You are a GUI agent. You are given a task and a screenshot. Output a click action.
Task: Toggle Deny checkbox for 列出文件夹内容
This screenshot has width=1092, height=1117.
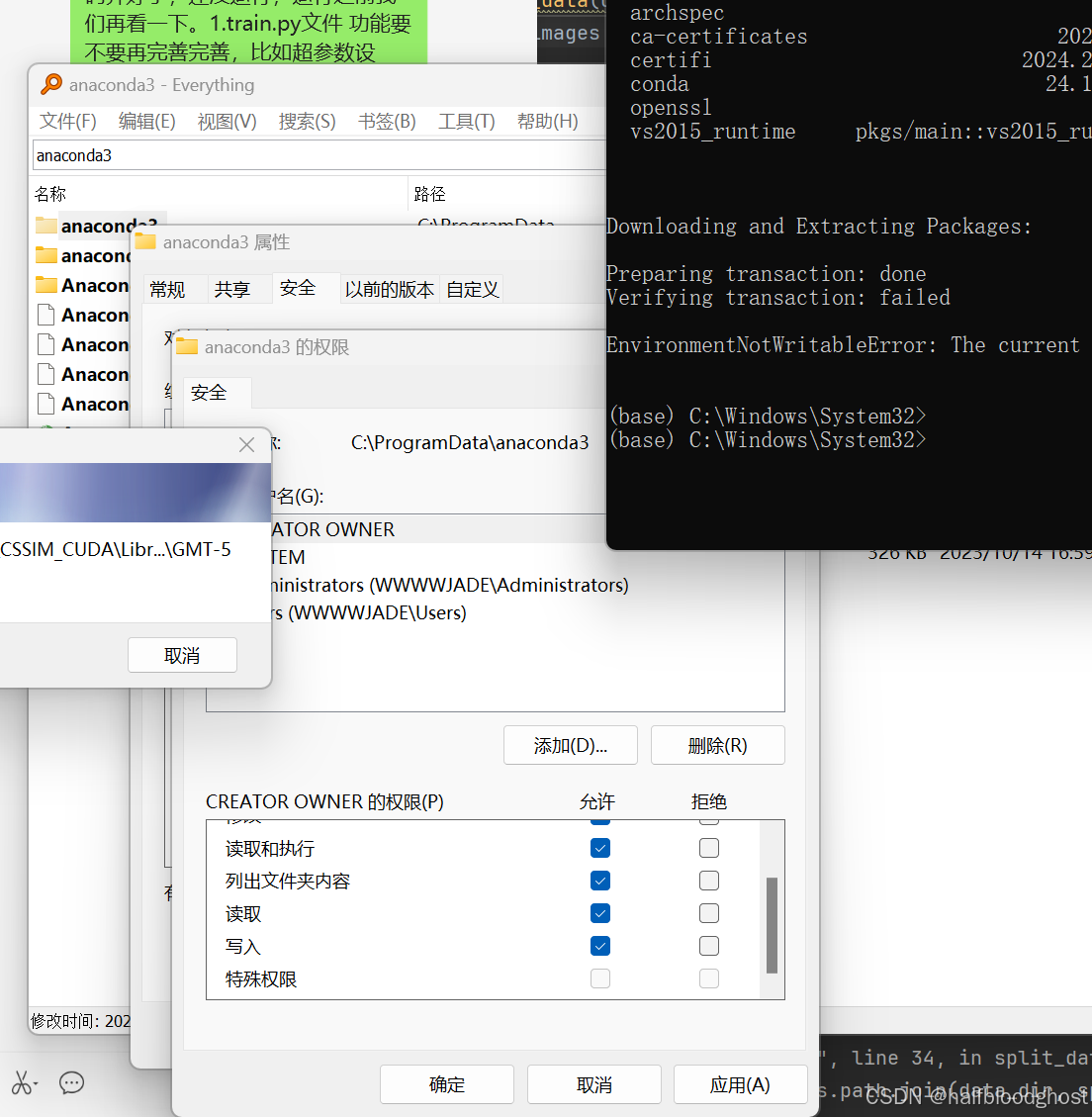[709, 881]
